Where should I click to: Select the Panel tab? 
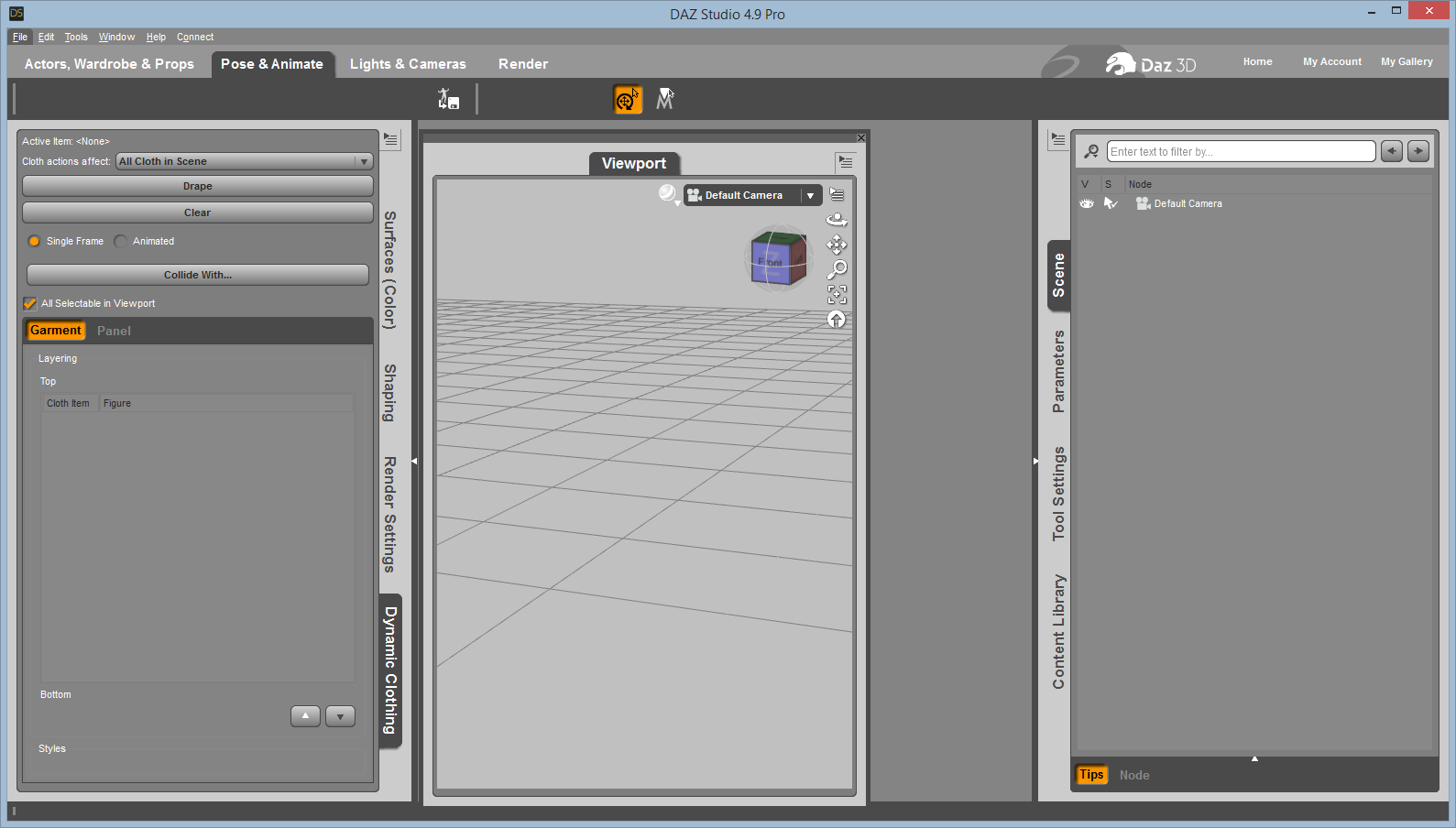[114, 331]
